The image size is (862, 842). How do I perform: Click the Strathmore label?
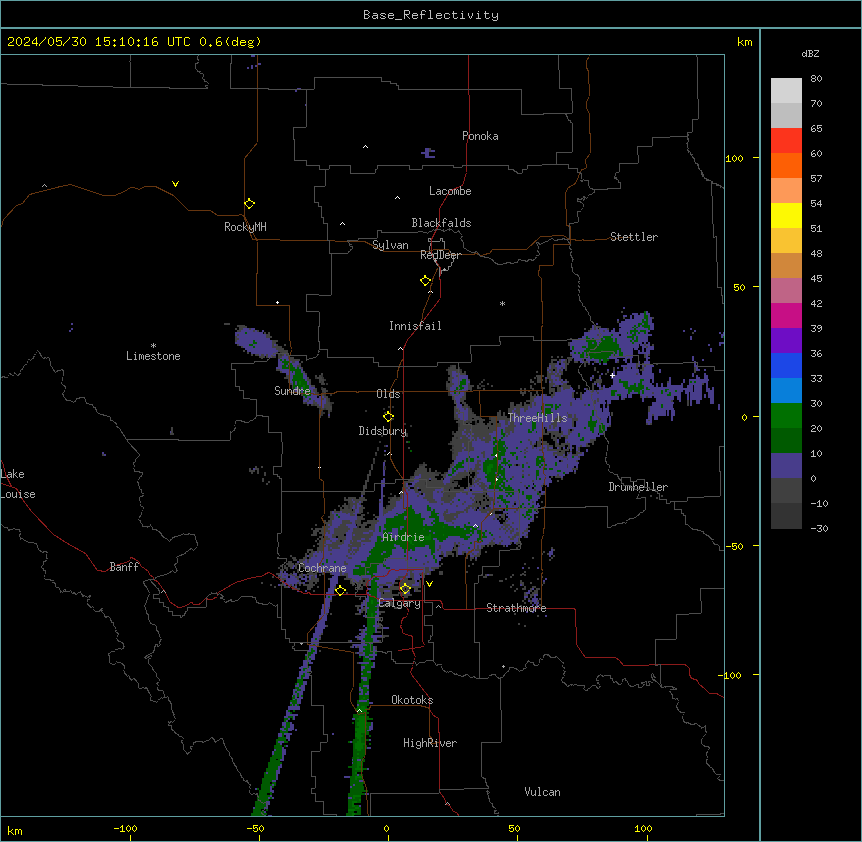coord(516,608)
